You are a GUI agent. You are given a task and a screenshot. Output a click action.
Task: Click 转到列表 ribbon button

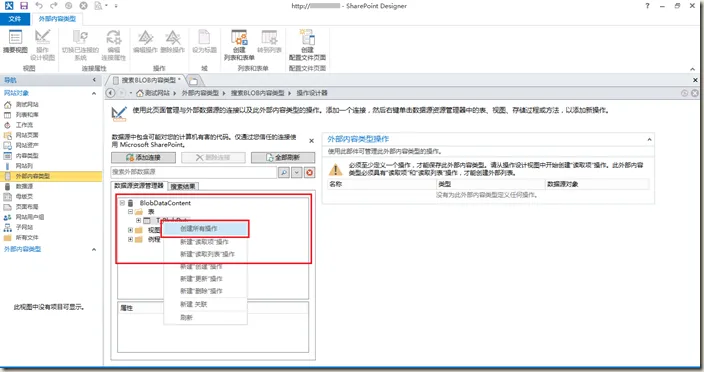pyautogui.click(x=269, y=42)
